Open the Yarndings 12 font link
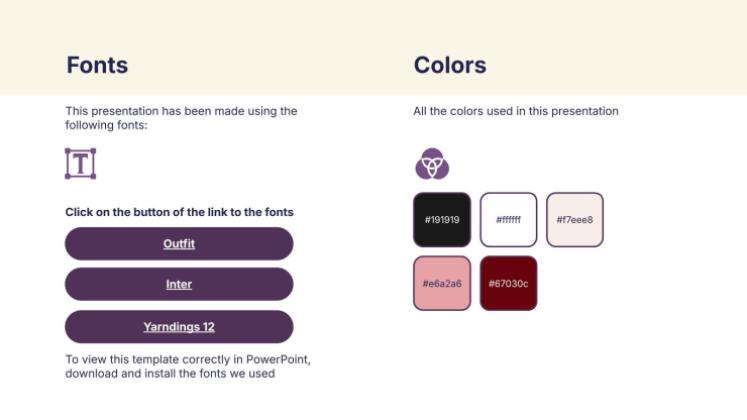Image resolution: width=747 pixels, height=420 pixels. [x=179, y=327]
